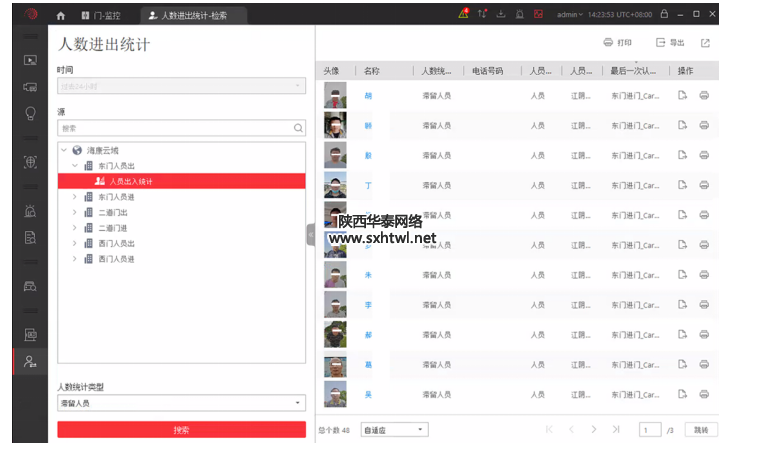Click the 导出 export button

pyautogui.click(x=670, y=43)
